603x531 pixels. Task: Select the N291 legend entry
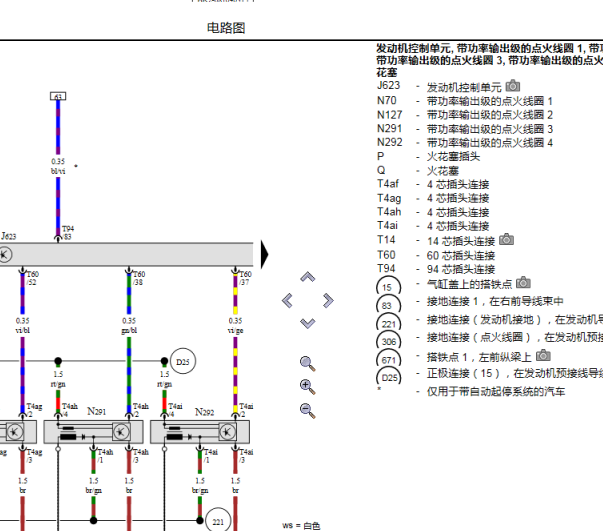click(x=465, y=129)
